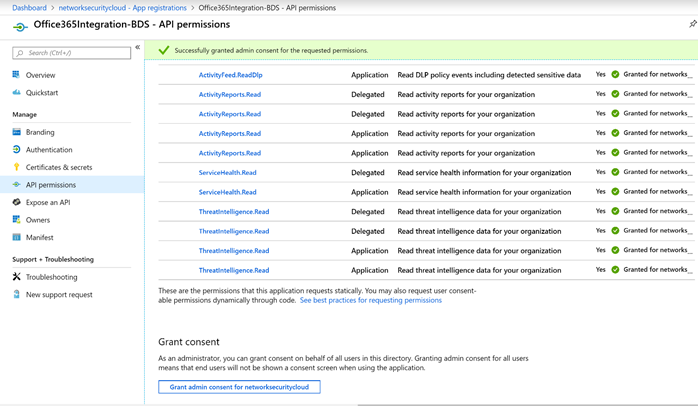Click the granted status icon for Delegated ServiceHealth.Read
This screenshot has height=406, width=698.
(615, 172)
